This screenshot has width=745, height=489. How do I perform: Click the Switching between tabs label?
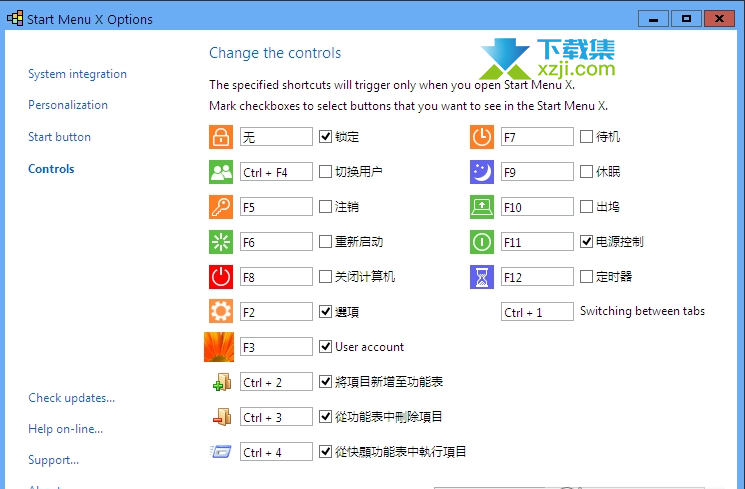pos(642,311)
